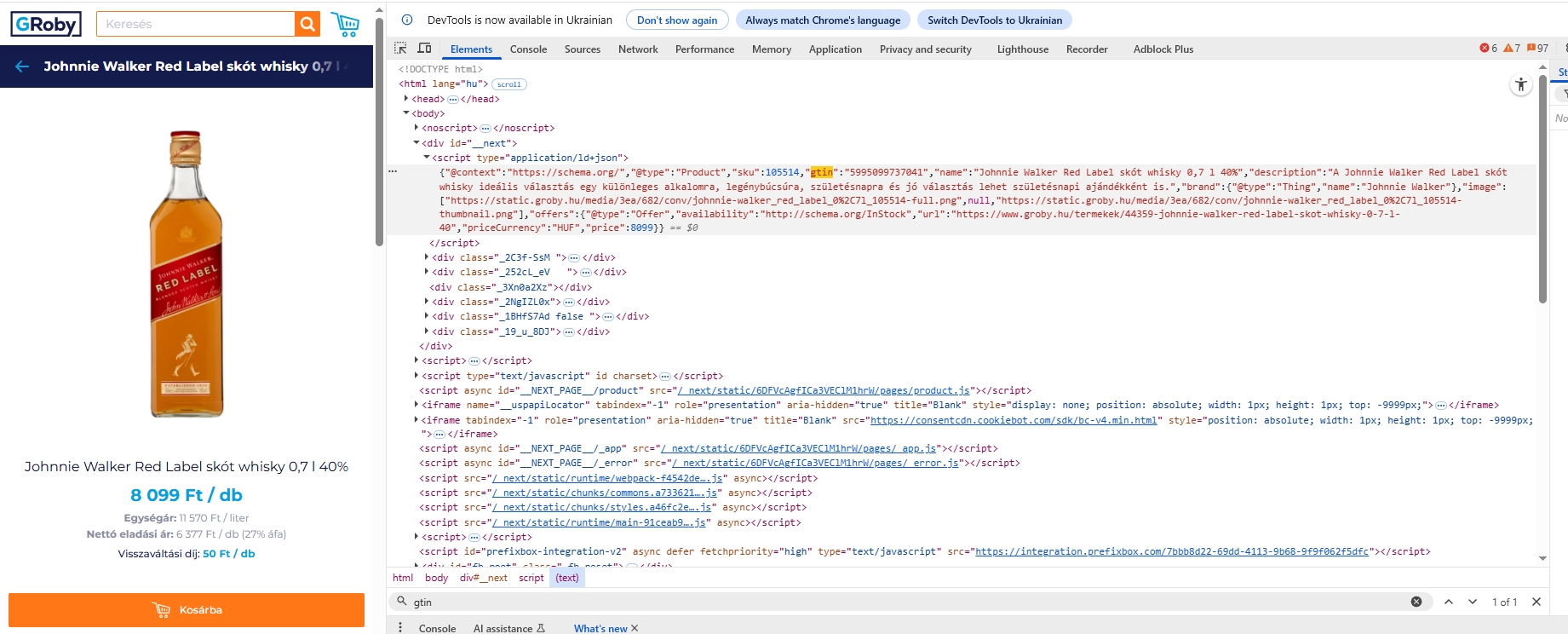Open the cookiebot bc-v4.min.html link
The width and height of the screenshot is (1568, 634).
[x=1014, y=420]
